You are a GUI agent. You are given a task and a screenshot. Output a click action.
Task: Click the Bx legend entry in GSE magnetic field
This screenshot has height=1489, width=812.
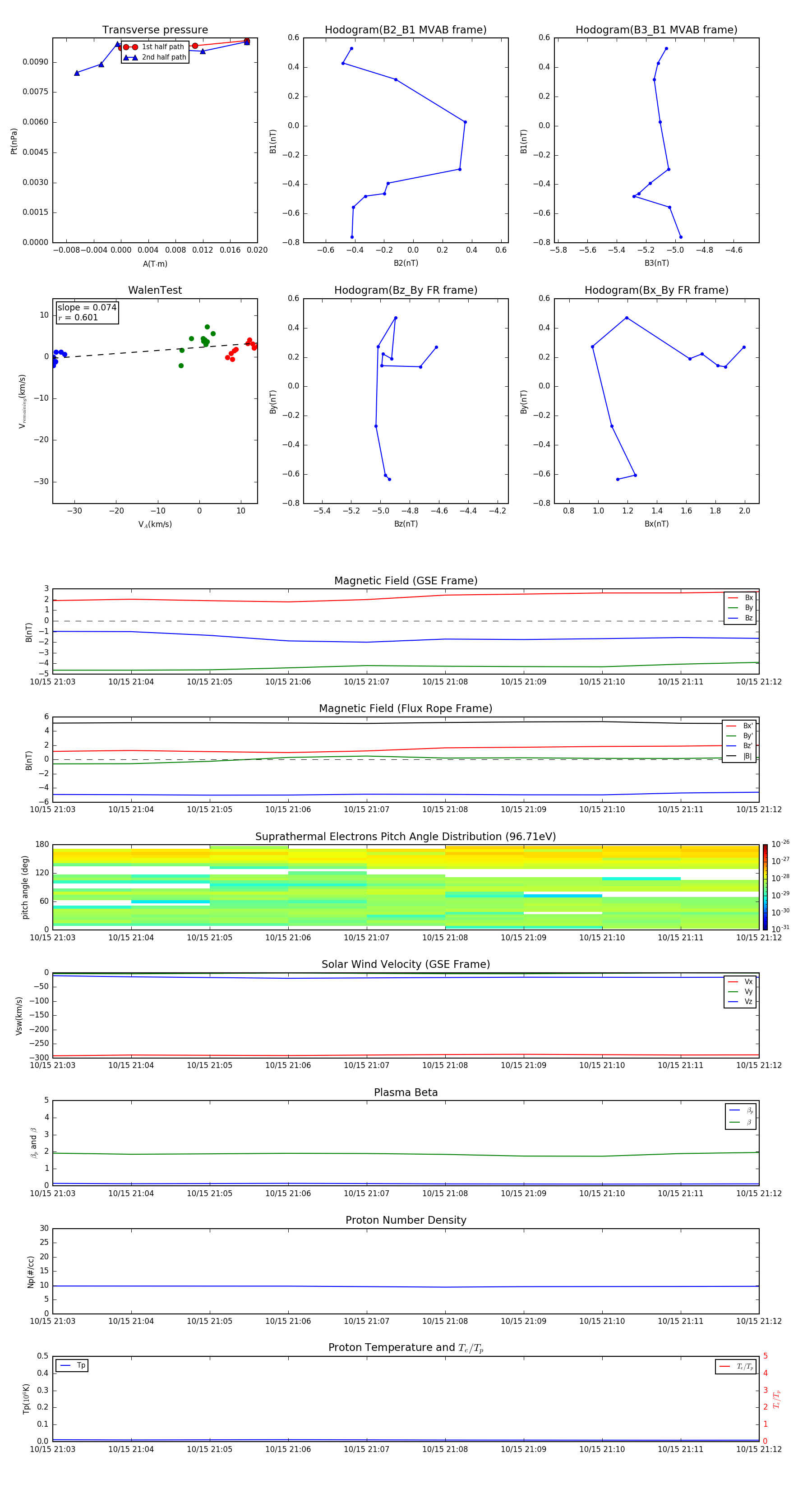point(740,598)
